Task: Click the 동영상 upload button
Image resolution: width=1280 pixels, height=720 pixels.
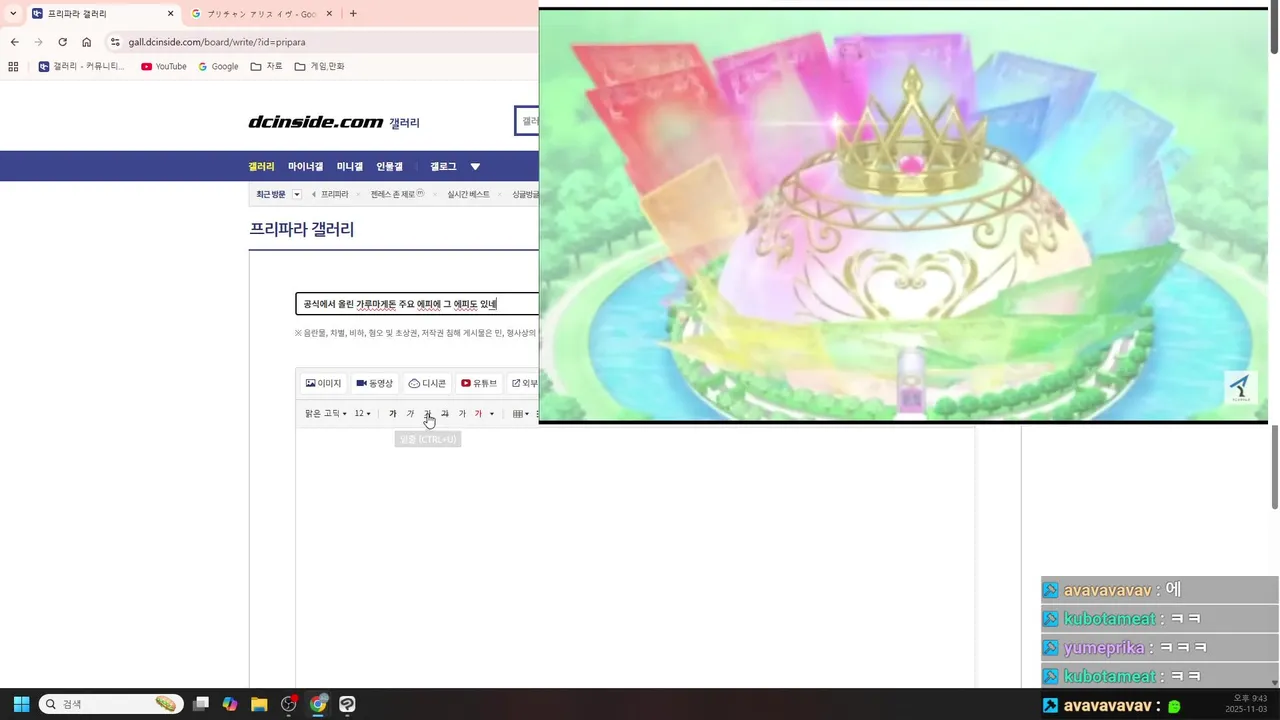Action: (375, 383)
